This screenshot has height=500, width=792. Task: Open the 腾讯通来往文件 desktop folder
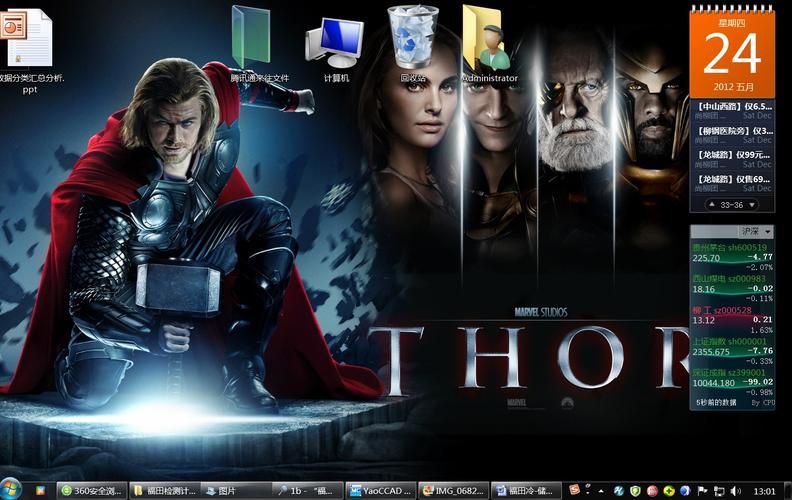[x=257, y=44]
